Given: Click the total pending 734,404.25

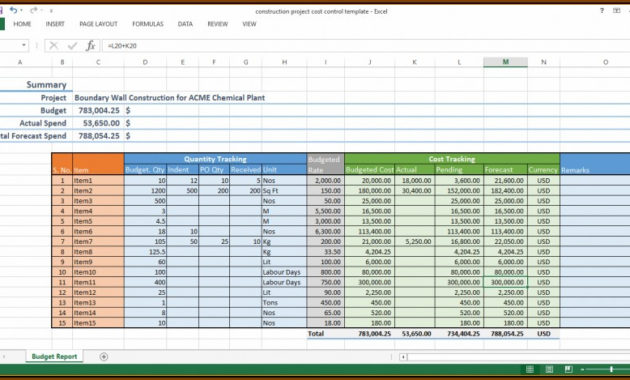Looking at the screenshot, I should [x=459, y=333].
